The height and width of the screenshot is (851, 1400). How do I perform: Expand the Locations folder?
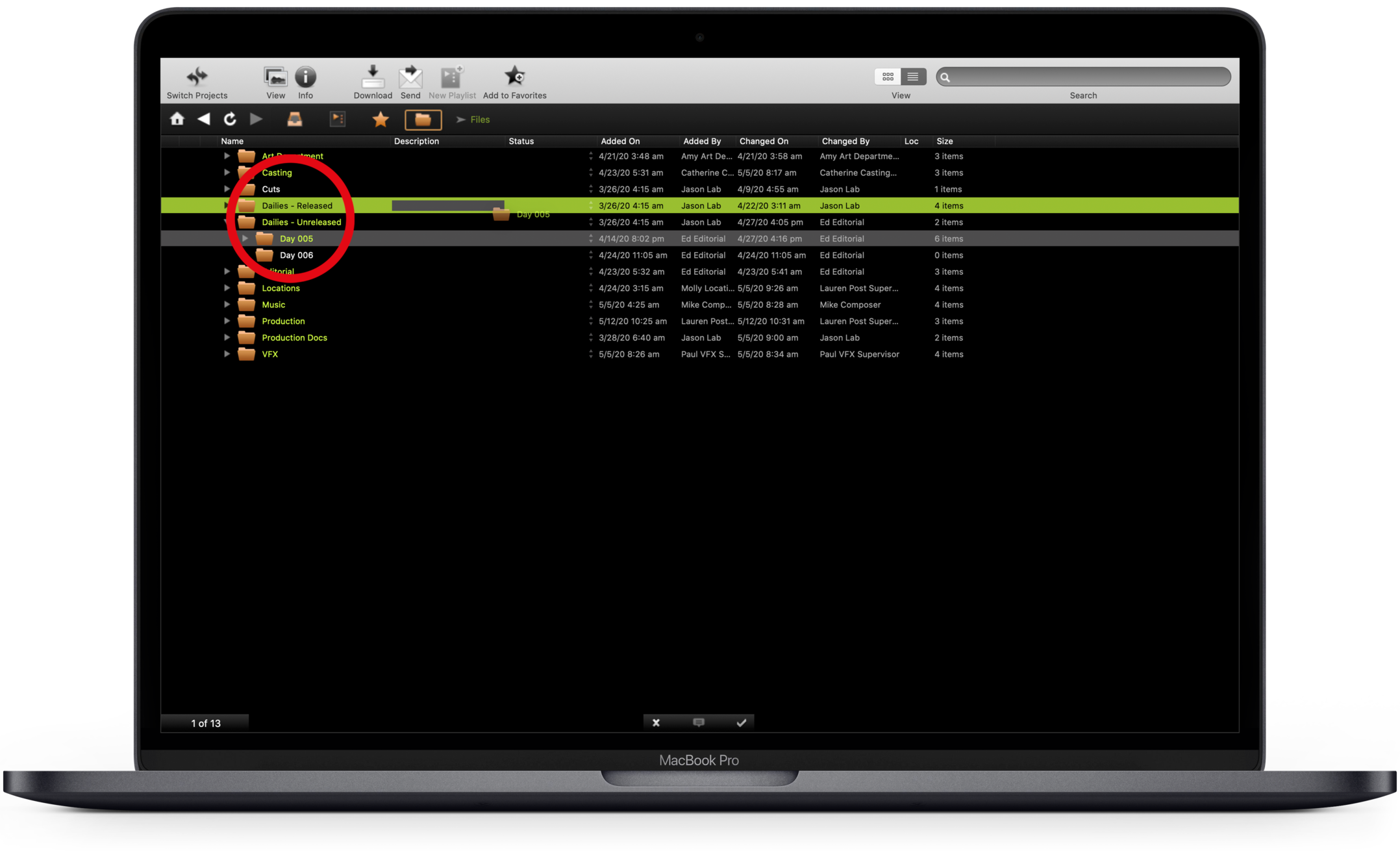pos(227,288)
